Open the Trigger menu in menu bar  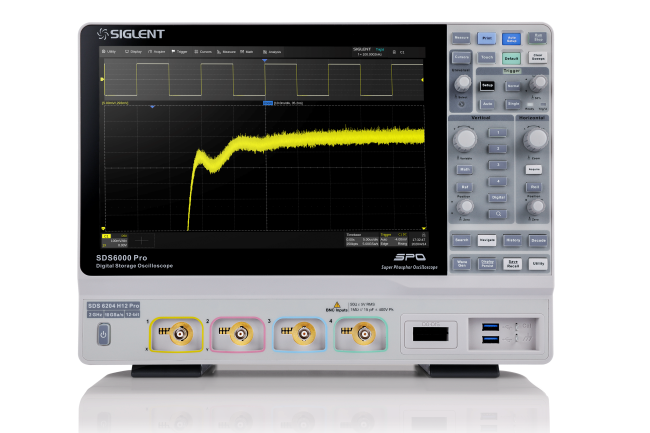181,50
